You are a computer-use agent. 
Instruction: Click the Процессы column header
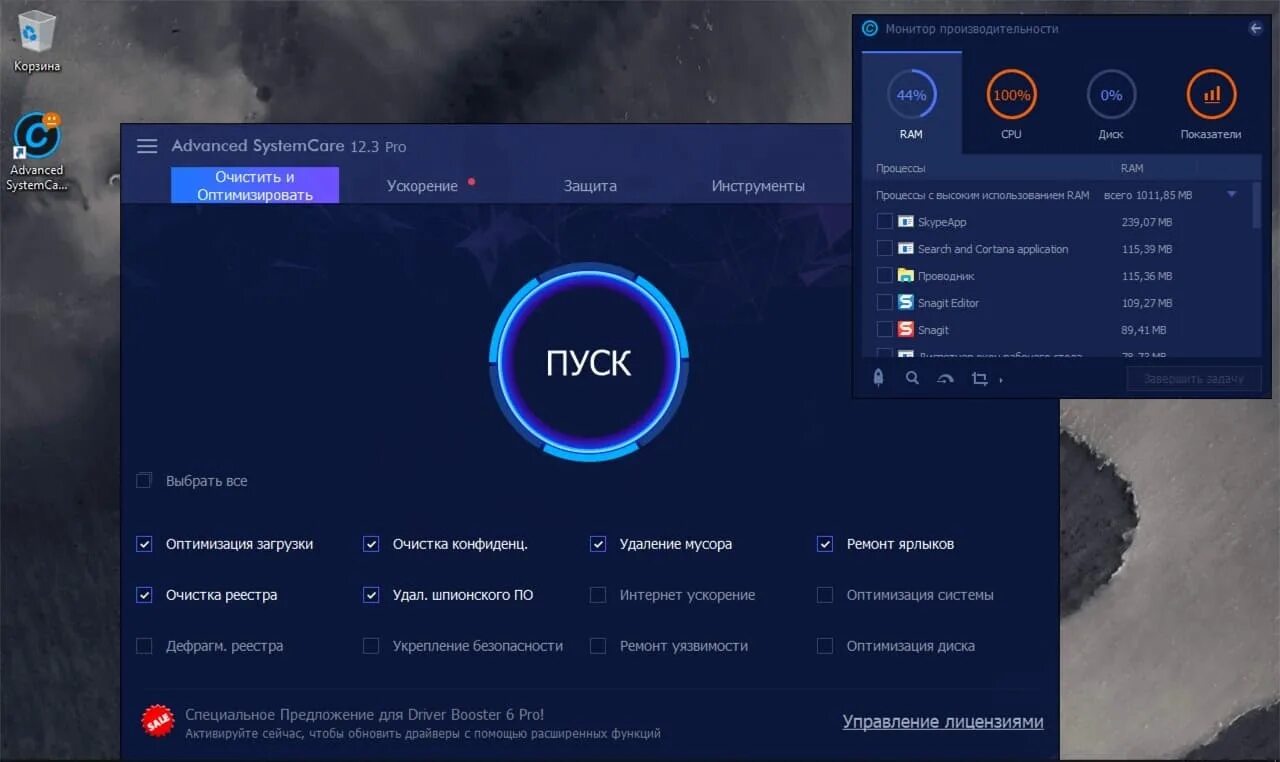900,168
